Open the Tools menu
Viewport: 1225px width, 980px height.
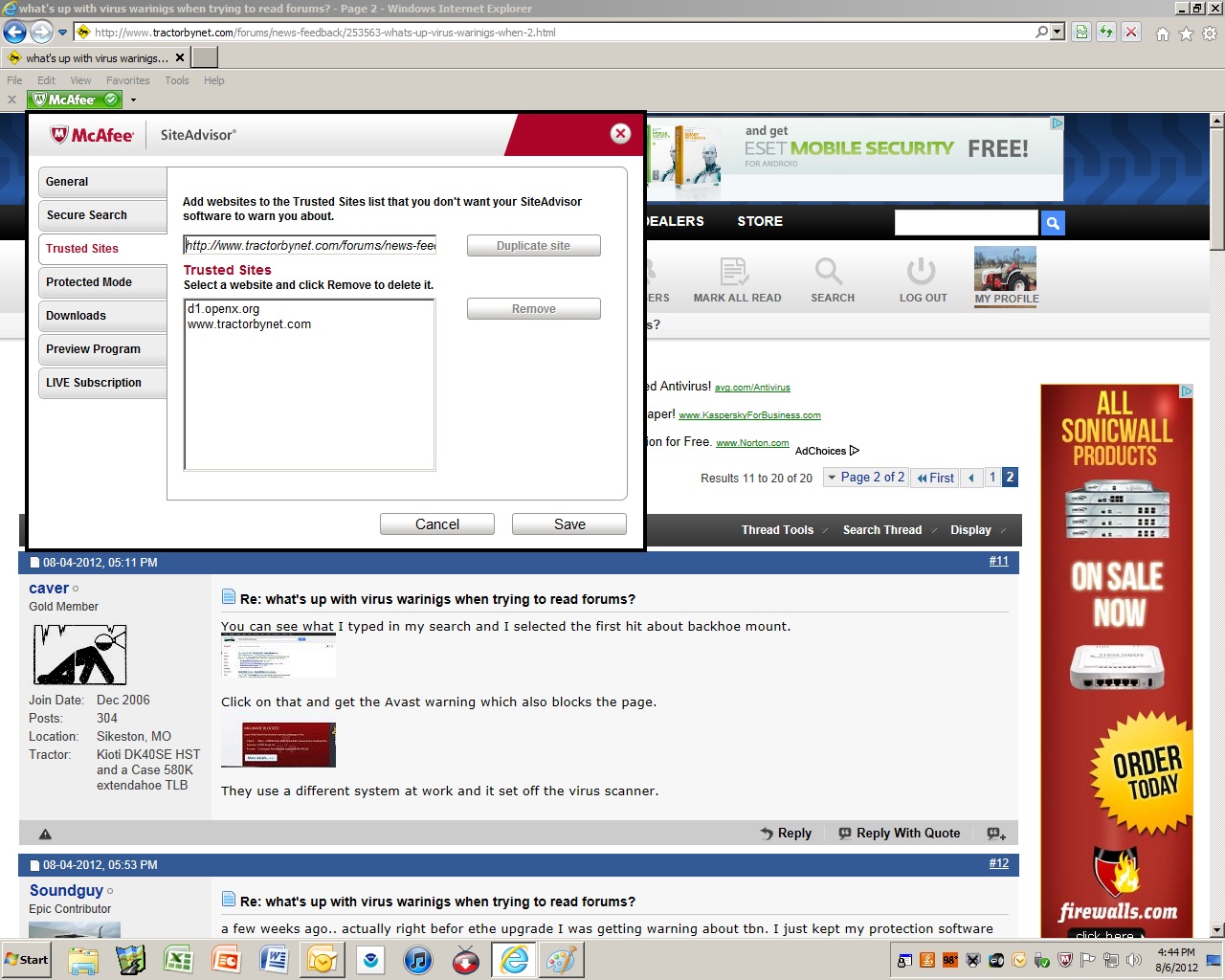click(x=177, y=80)
